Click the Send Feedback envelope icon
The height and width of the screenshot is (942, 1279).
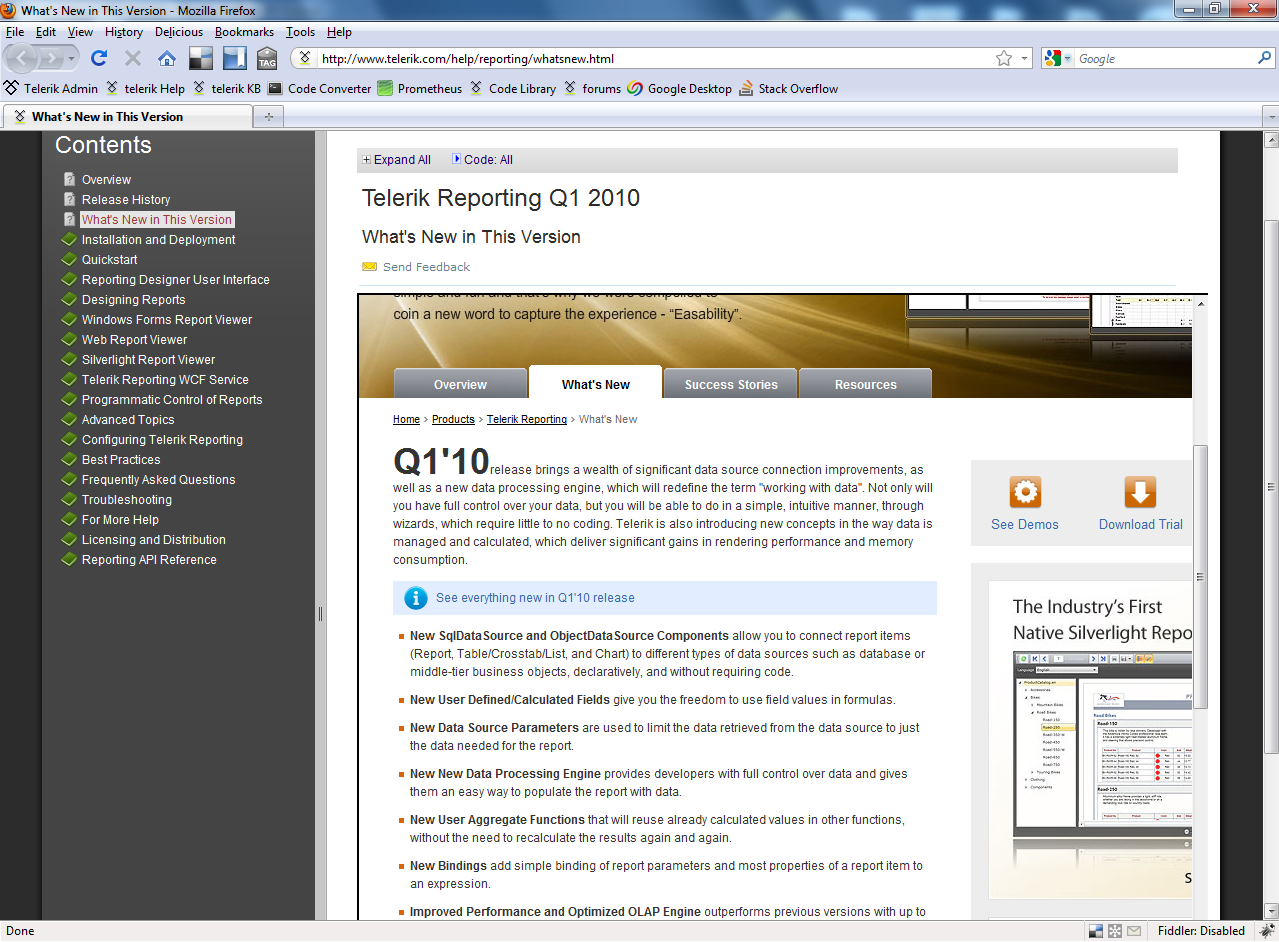[369, 267]
